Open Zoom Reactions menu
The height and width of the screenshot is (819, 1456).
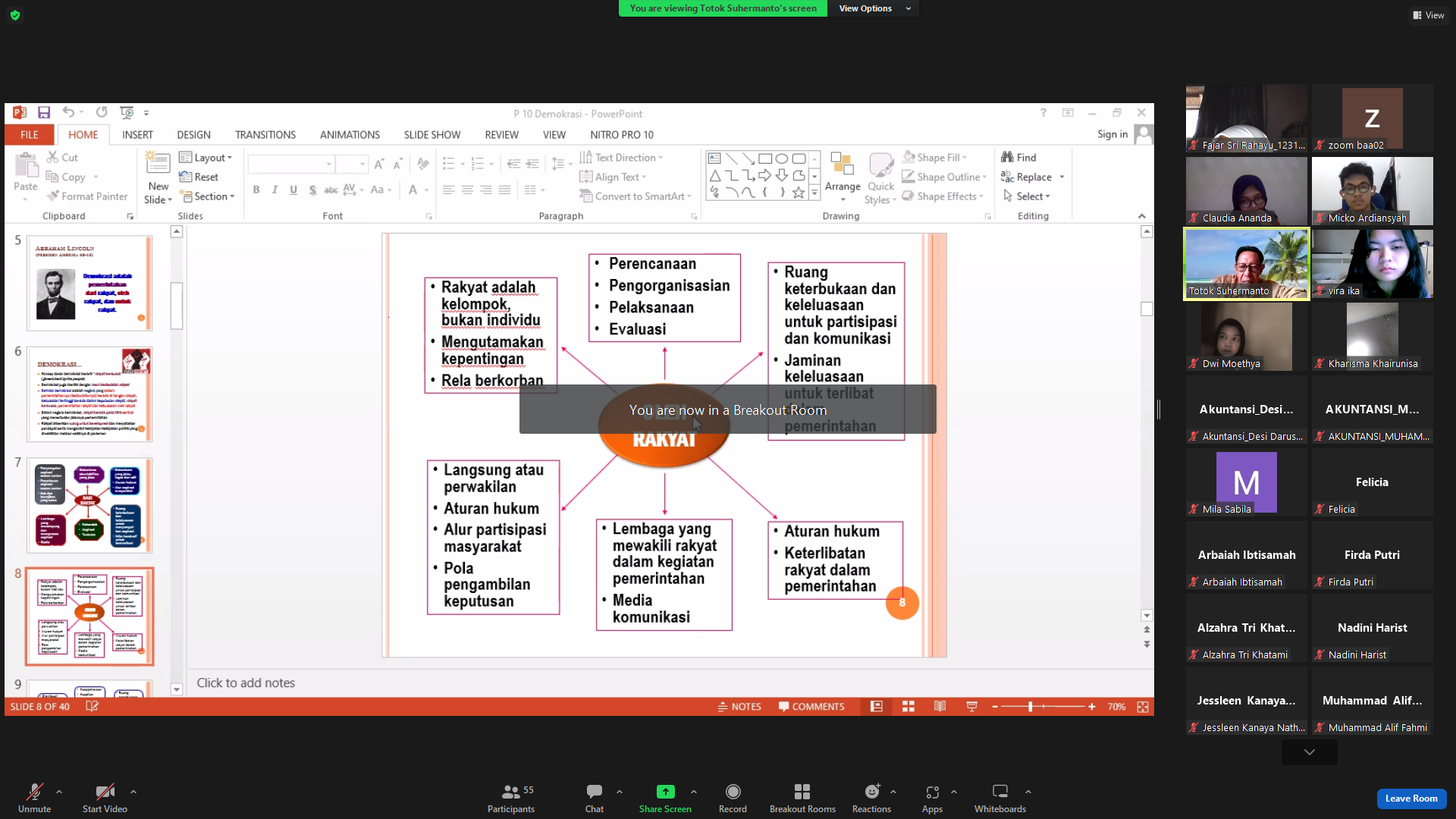coord(871,799)
